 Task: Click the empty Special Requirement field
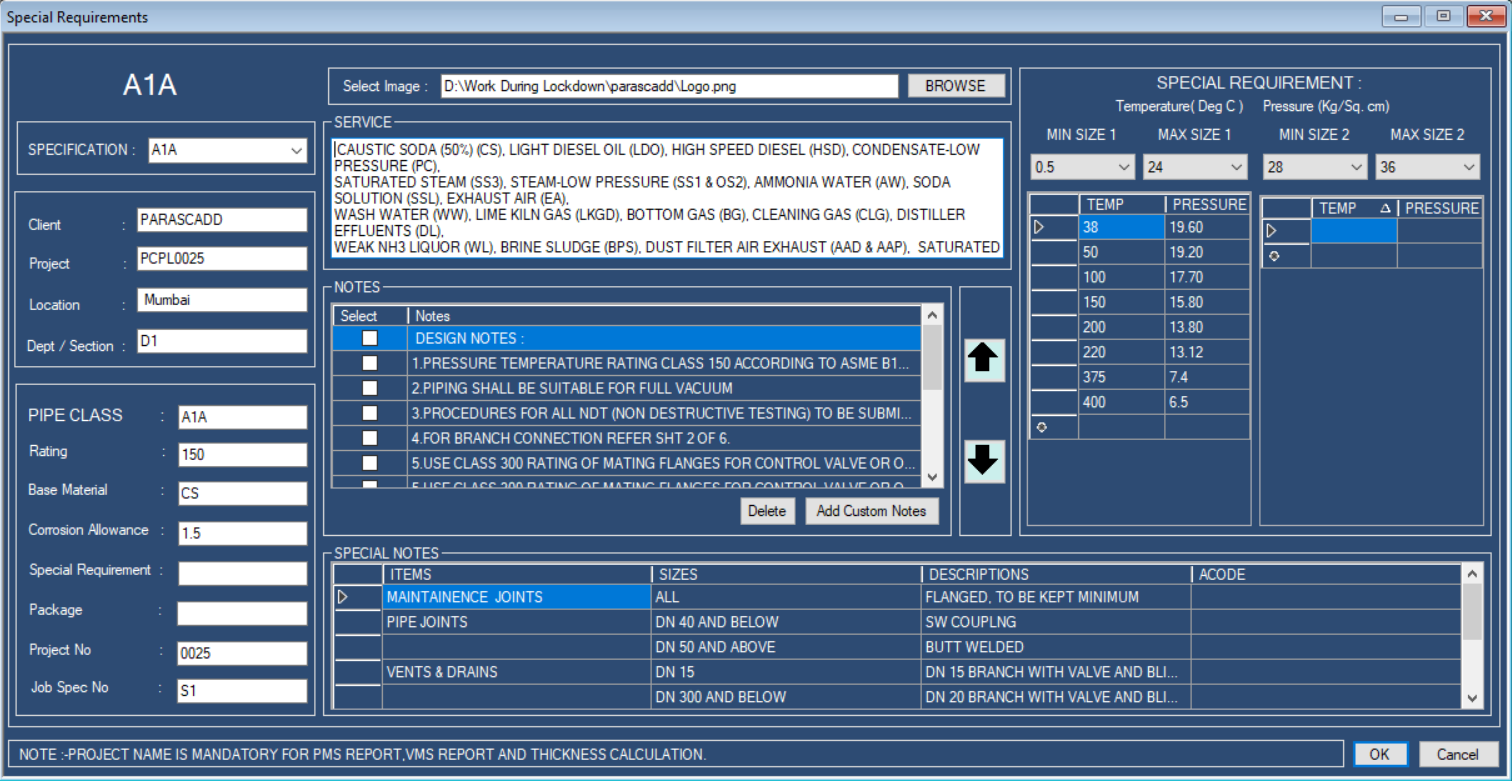click(242, 573)
